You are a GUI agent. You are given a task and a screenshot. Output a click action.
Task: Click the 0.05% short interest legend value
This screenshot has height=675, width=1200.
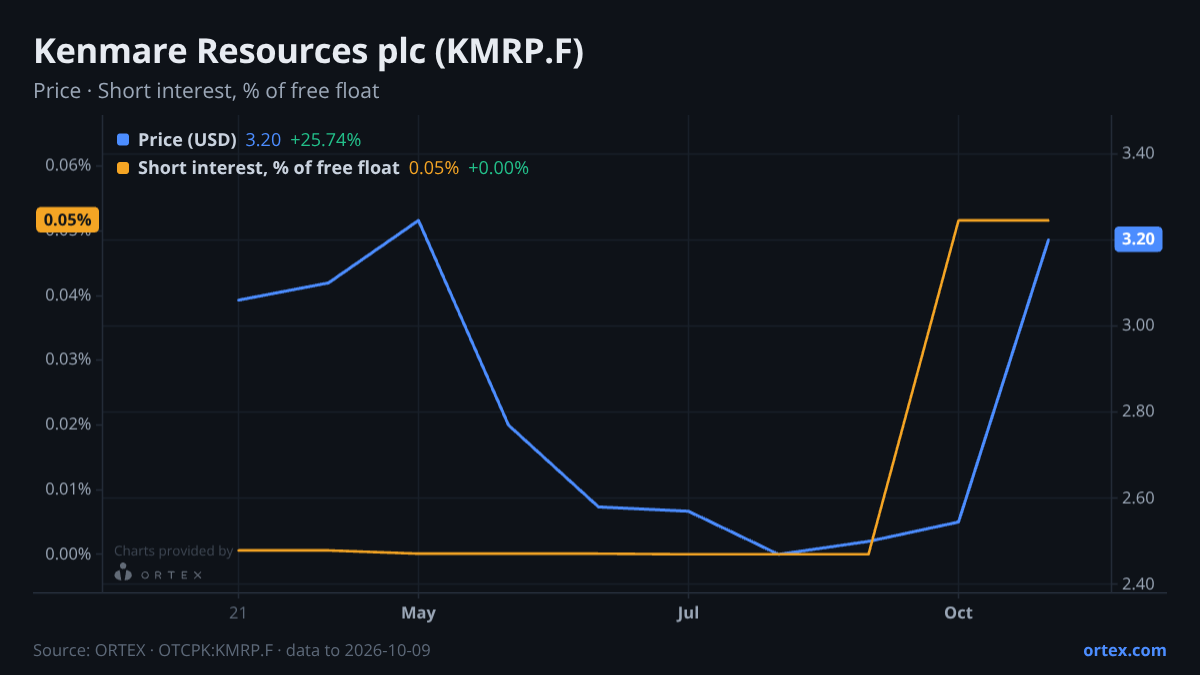tap(434, 168)
